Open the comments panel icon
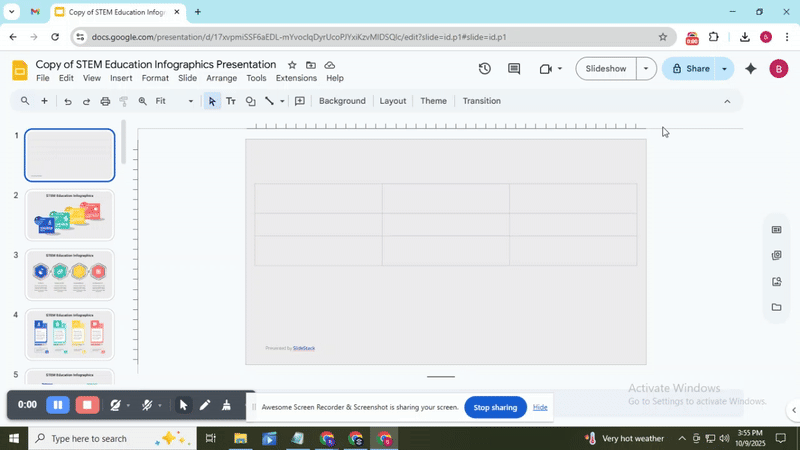Image resolution: width=800 pixels, height=450 pixels. click(514, 69)
